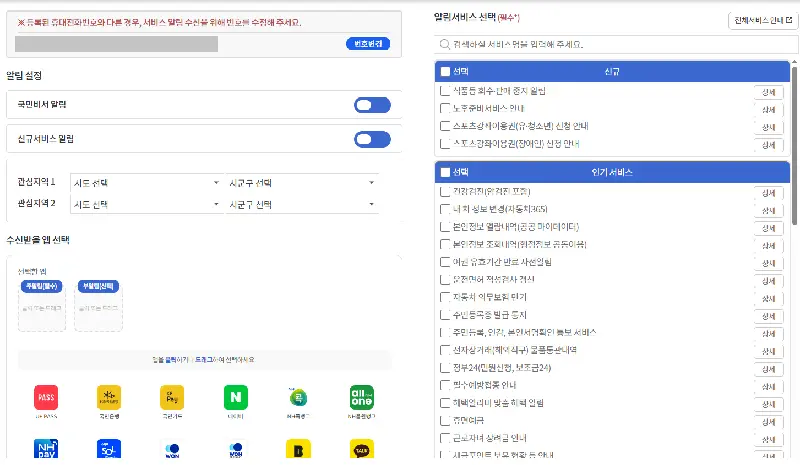This screenshot has width=800, height=465.
Task: Select the yellow KB Pay app icon
Action: click(x=172, y=397)
